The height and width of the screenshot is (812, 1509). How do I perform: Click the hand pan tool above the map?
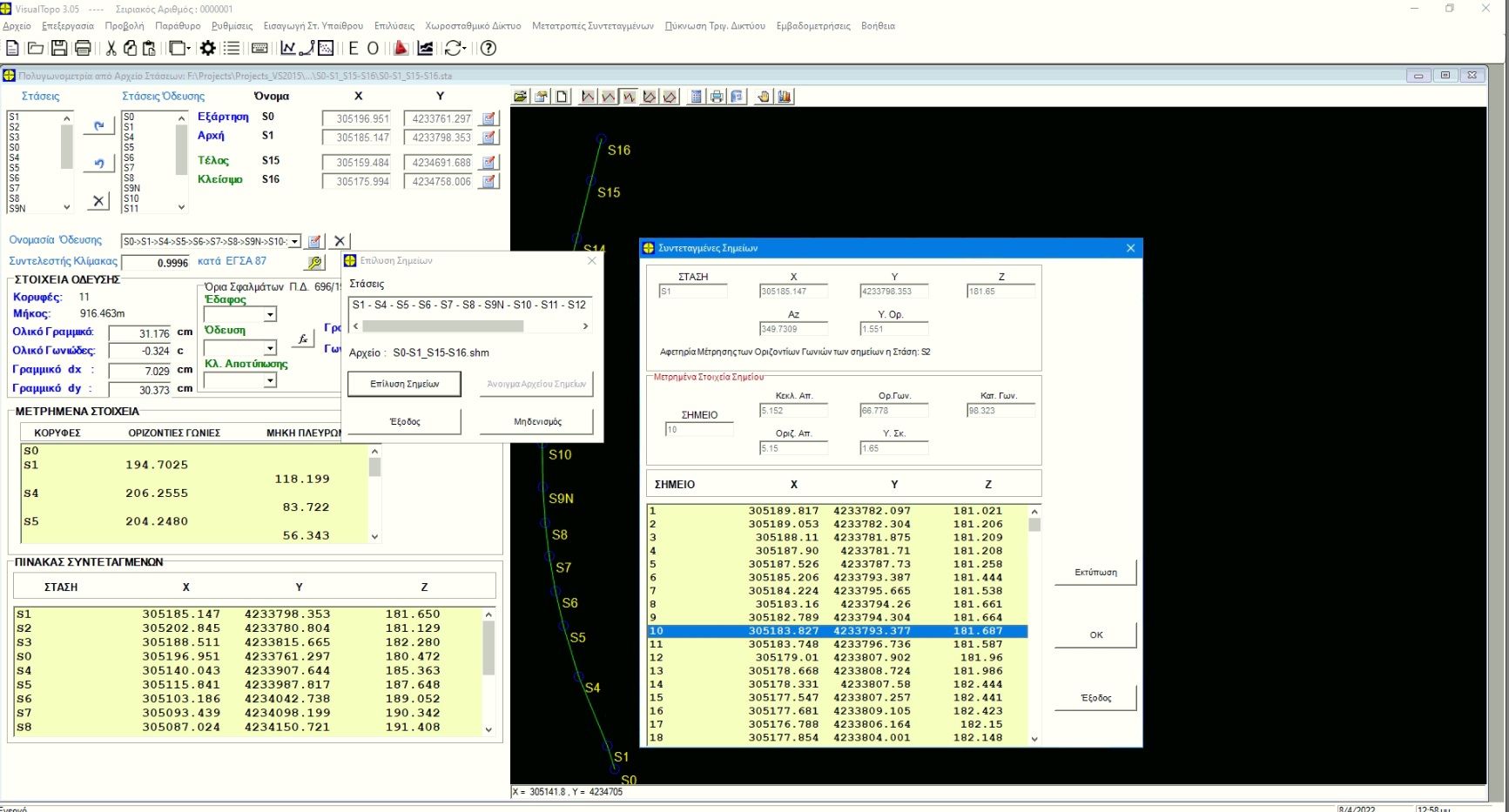pos(763,97)
